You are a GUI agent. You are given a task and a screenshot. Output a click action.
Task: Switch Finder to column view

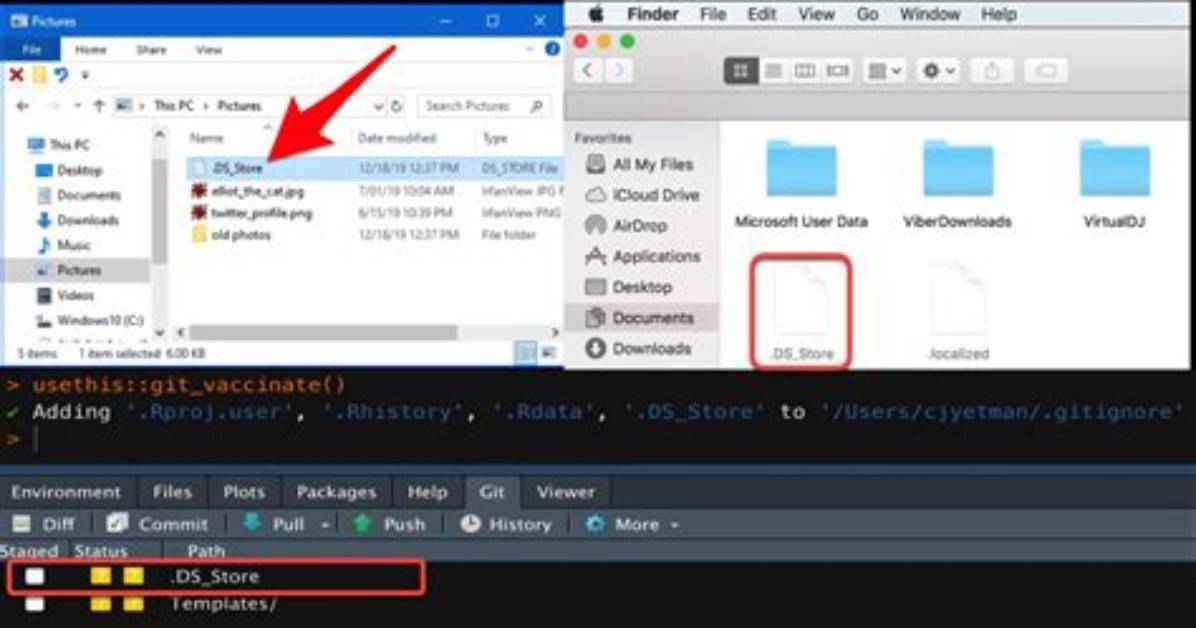[x=805, y=71]
